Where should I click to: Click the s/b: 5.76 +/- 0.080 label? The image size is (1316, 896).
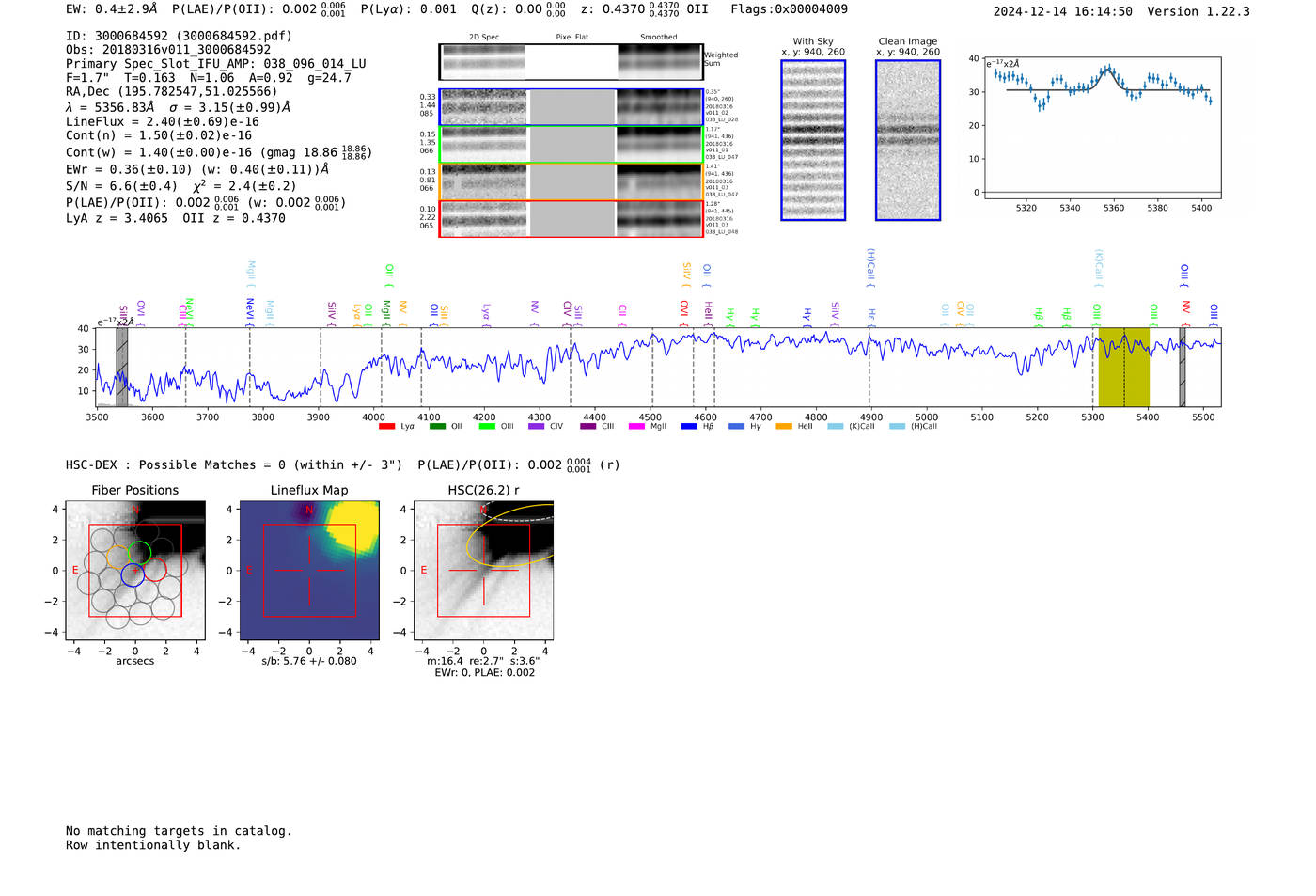pos(309,661)
